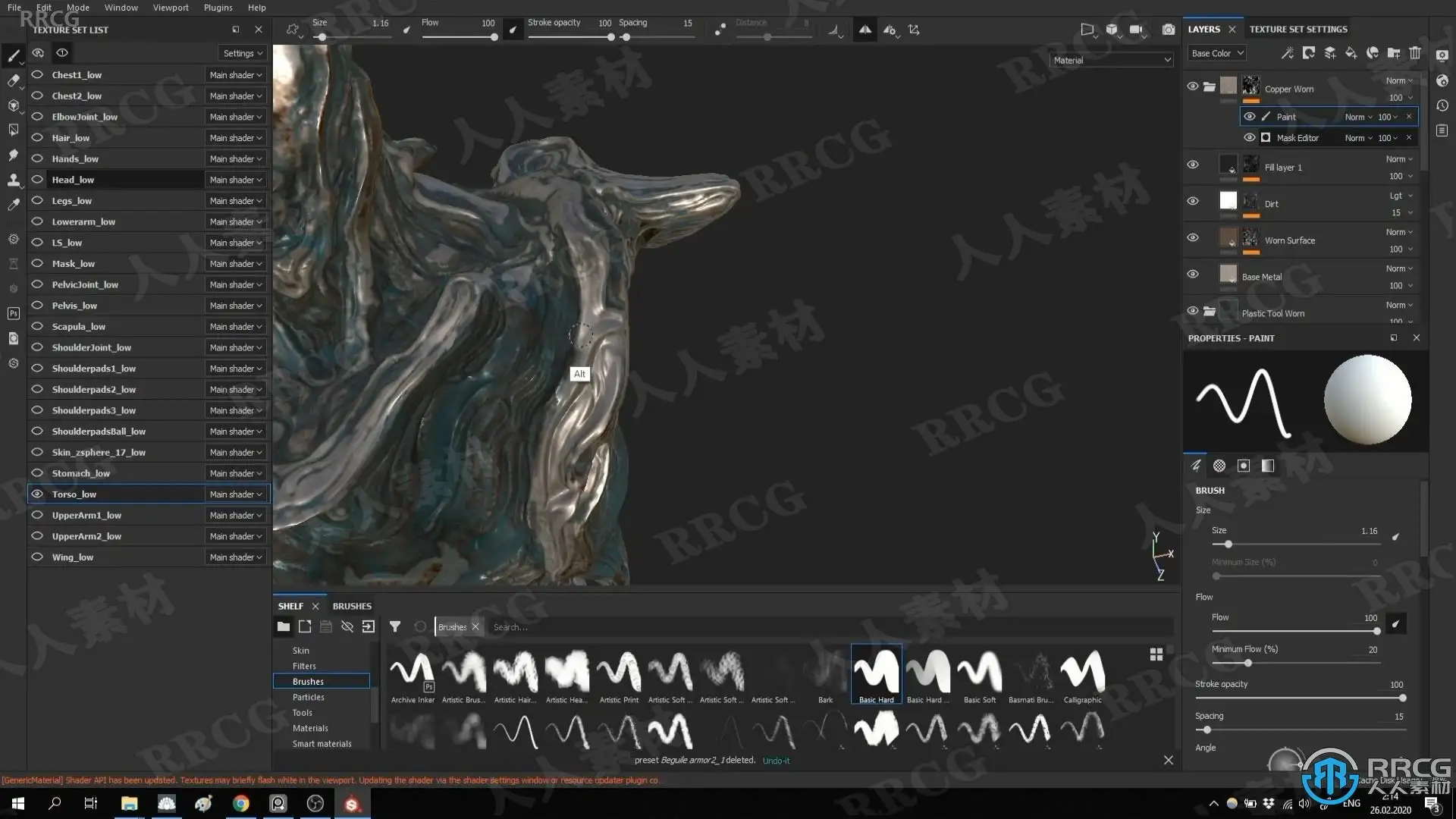
Task: Open the Material viewport mode dropdown
Action: point(1112,60)
